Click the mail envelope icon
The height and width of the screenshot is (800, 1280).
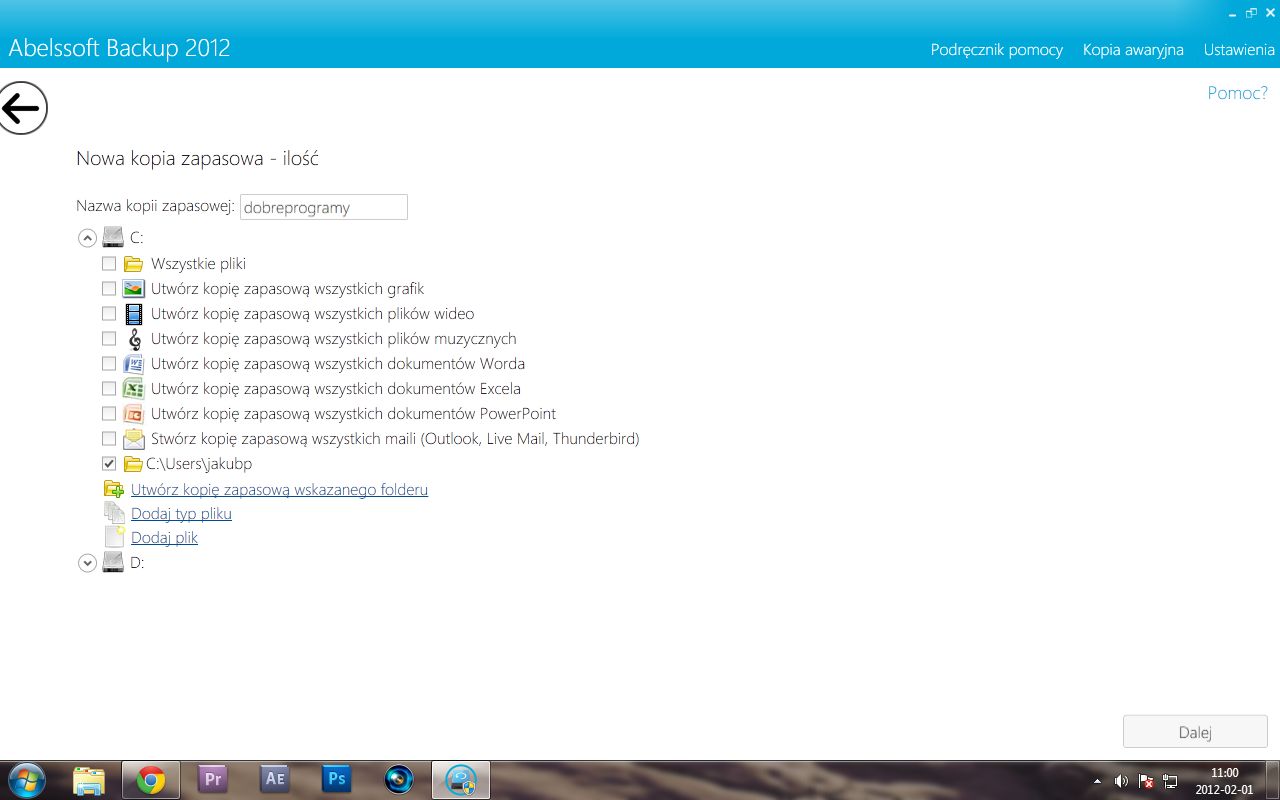(x=133, y=439)
